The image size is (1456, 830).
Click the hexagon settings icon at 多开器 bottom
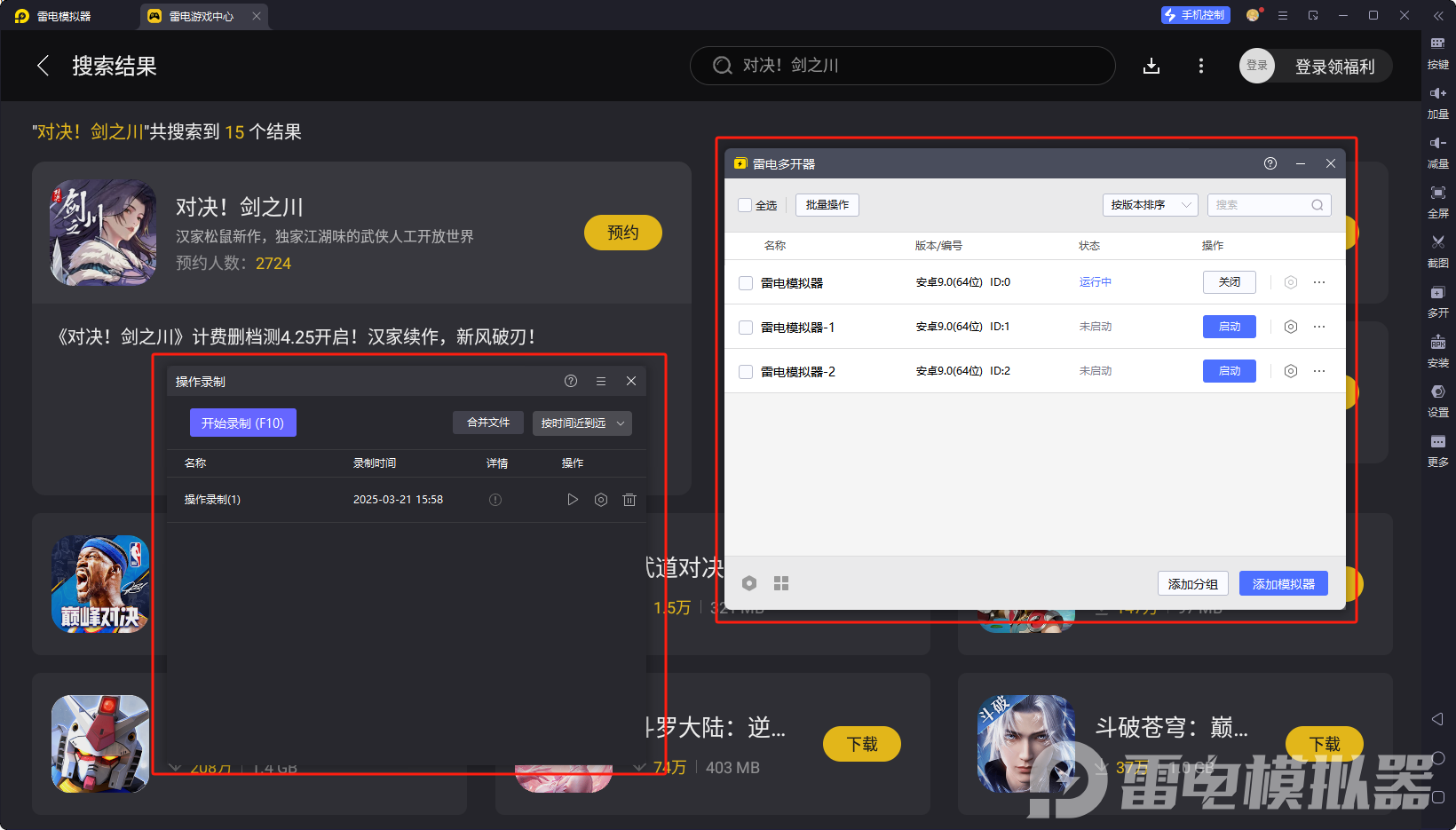click(749, 583)
